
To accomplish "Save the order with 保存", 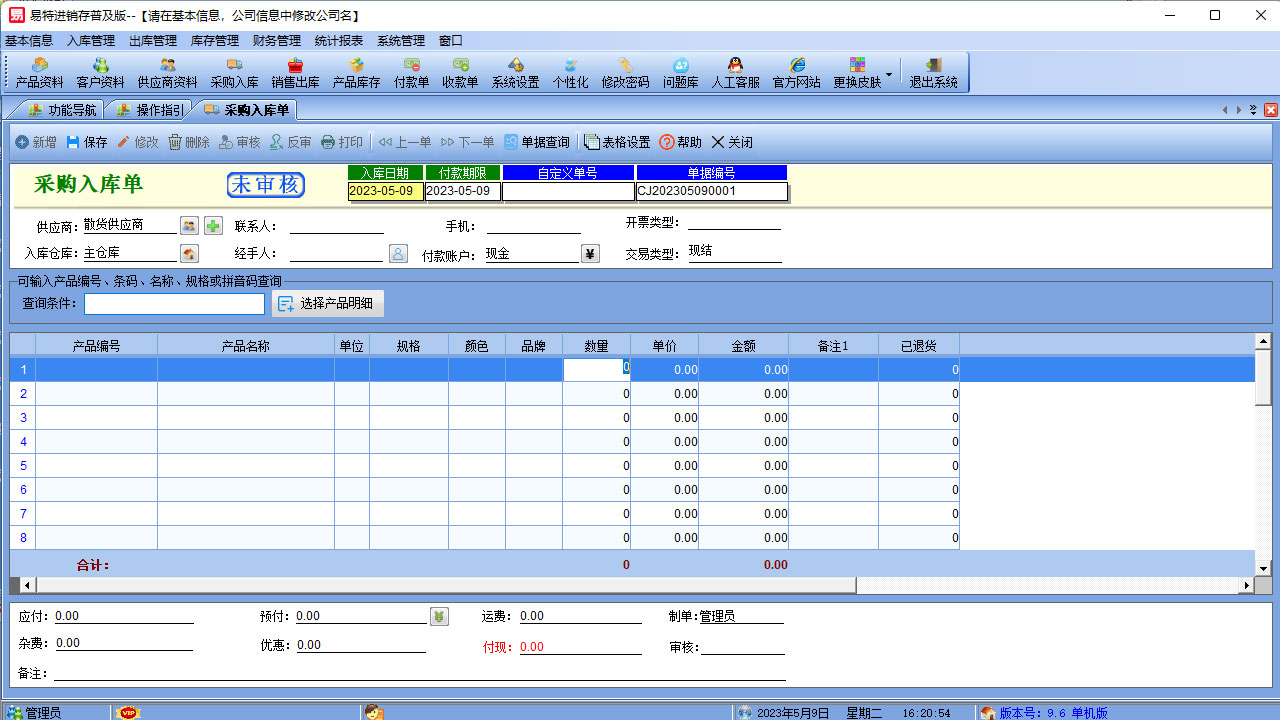I will click(x=87, y=142).
